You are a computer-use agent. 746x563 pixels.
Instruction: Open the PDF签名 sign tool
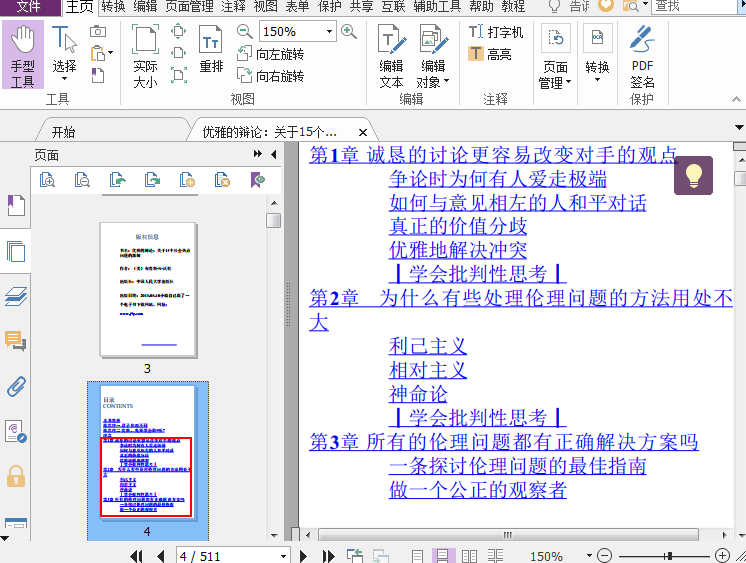coord(642,56)
